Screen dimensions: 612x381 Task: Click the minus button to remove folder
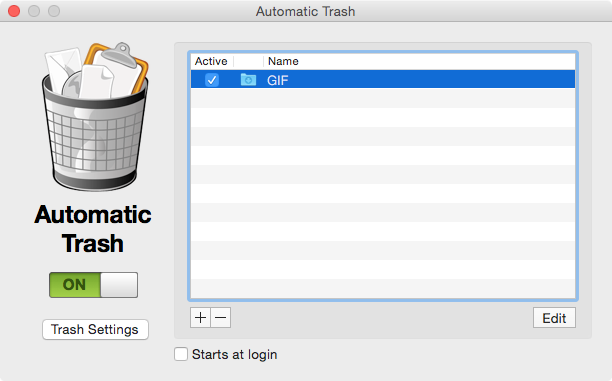pos(221,318)
